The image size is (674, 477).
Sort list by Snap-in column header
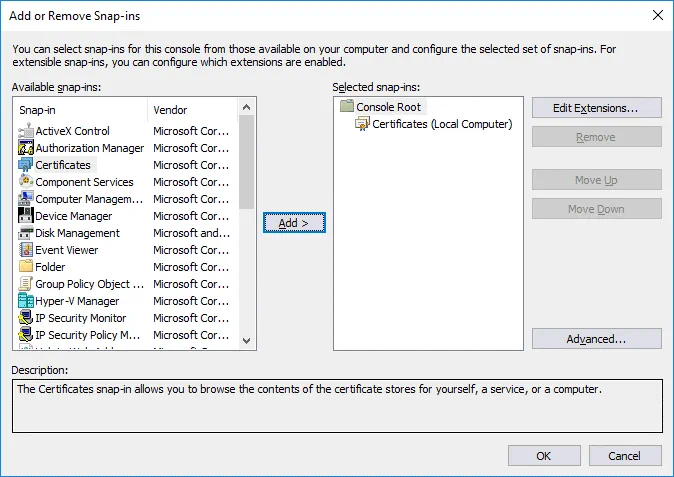pyautogui.click(x=80, y=110)
